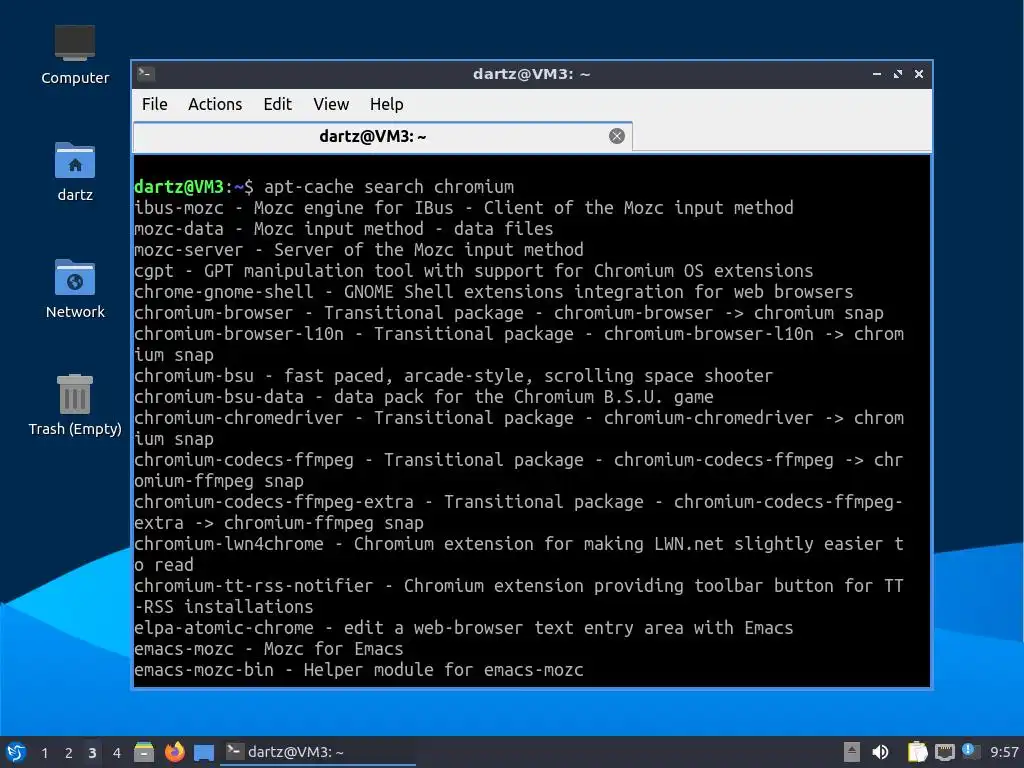
Task: Click the show desktop panel icon
Action: coord(204,752)
